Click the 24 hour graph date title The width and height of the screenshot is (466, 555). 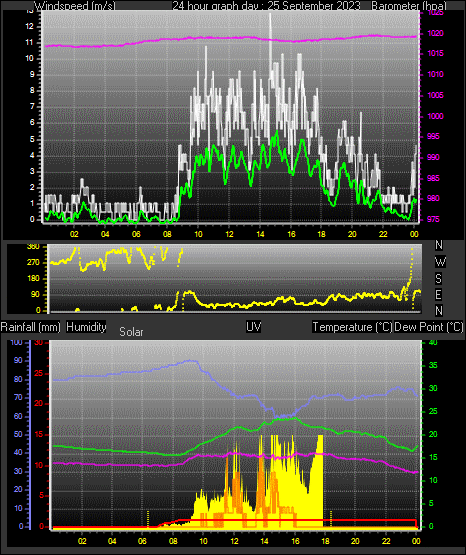(266, 5)
